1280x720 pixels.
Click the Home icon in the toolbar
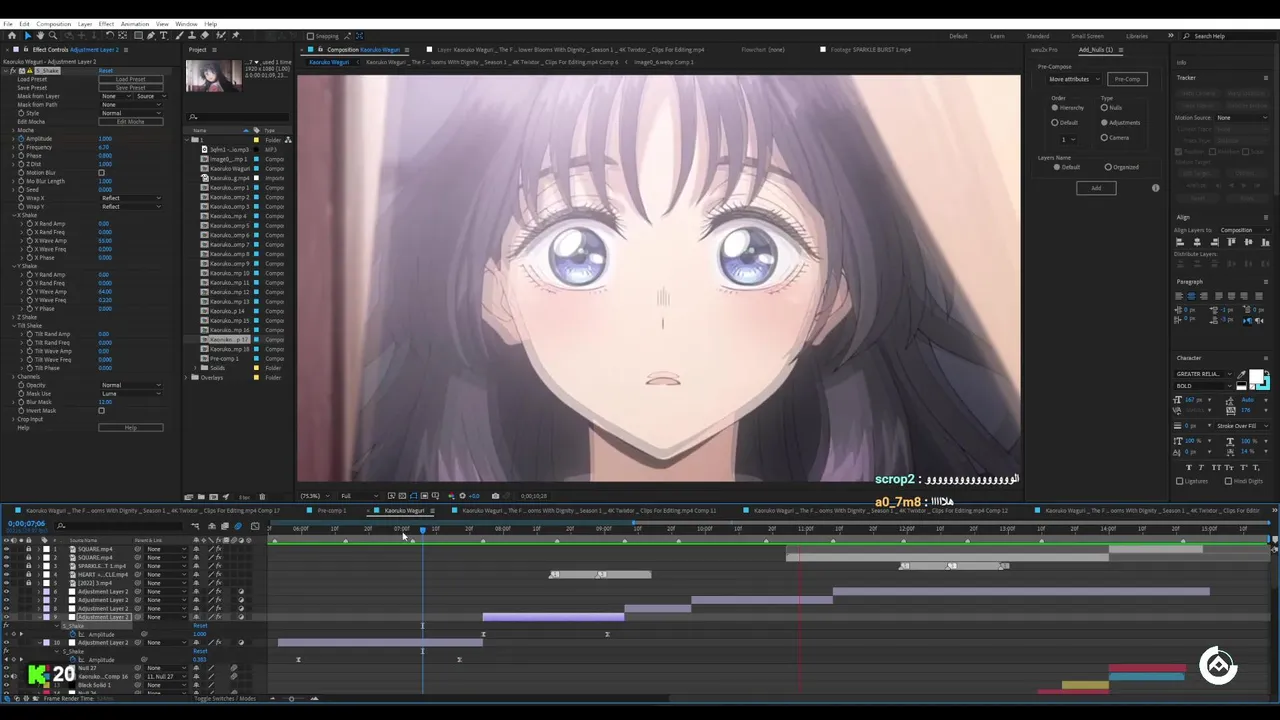pyautogui.click(x=12, y=36)
